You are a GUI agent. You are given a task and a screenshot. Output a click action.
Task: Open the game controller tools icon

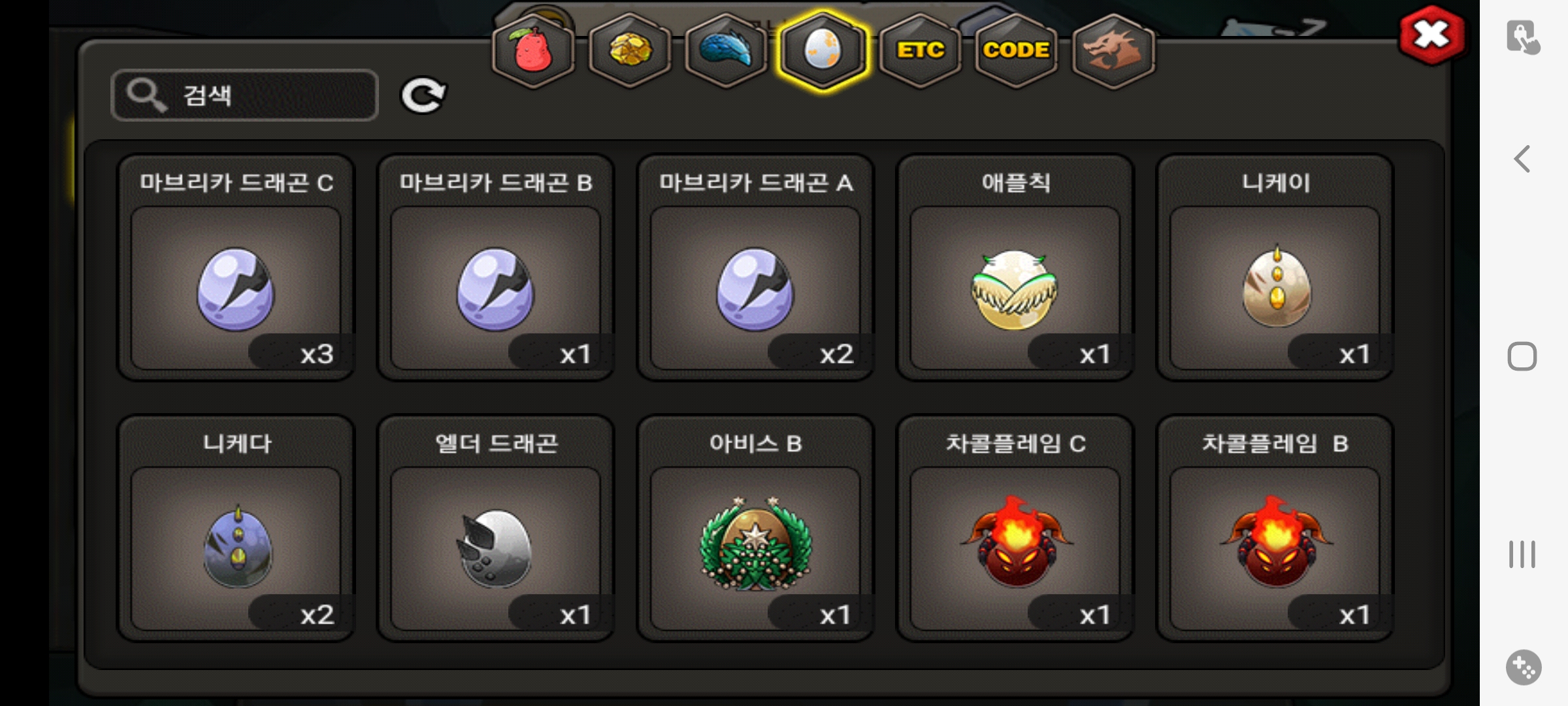tap(1524, 667)
